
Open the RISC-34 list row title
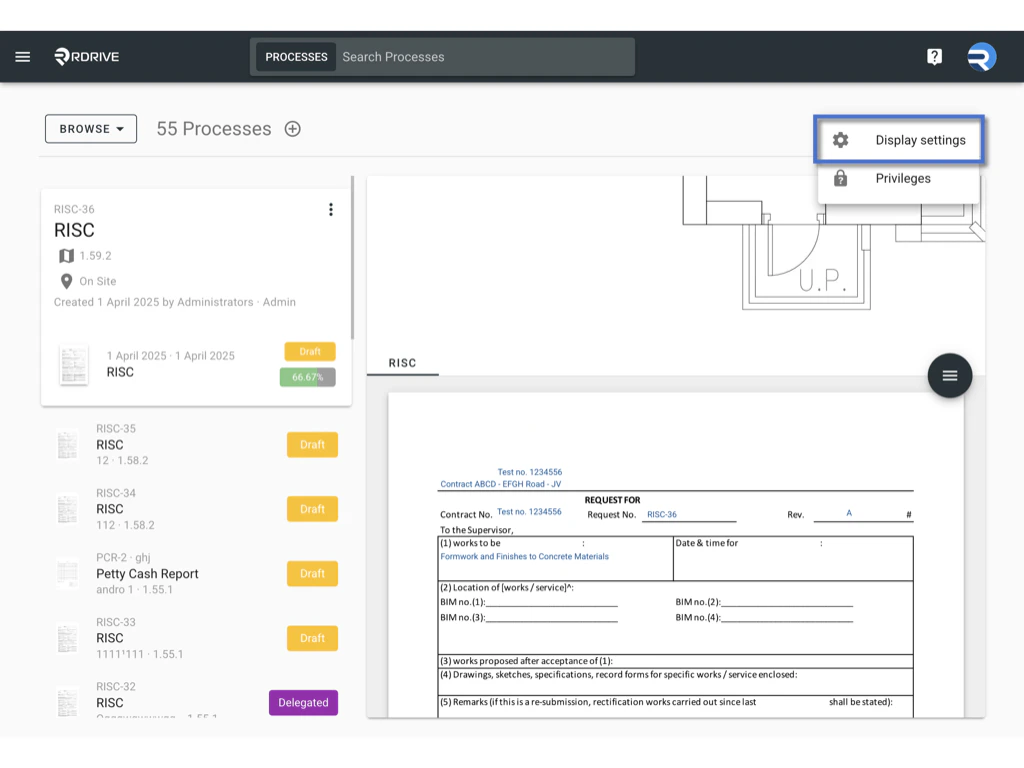110,509
